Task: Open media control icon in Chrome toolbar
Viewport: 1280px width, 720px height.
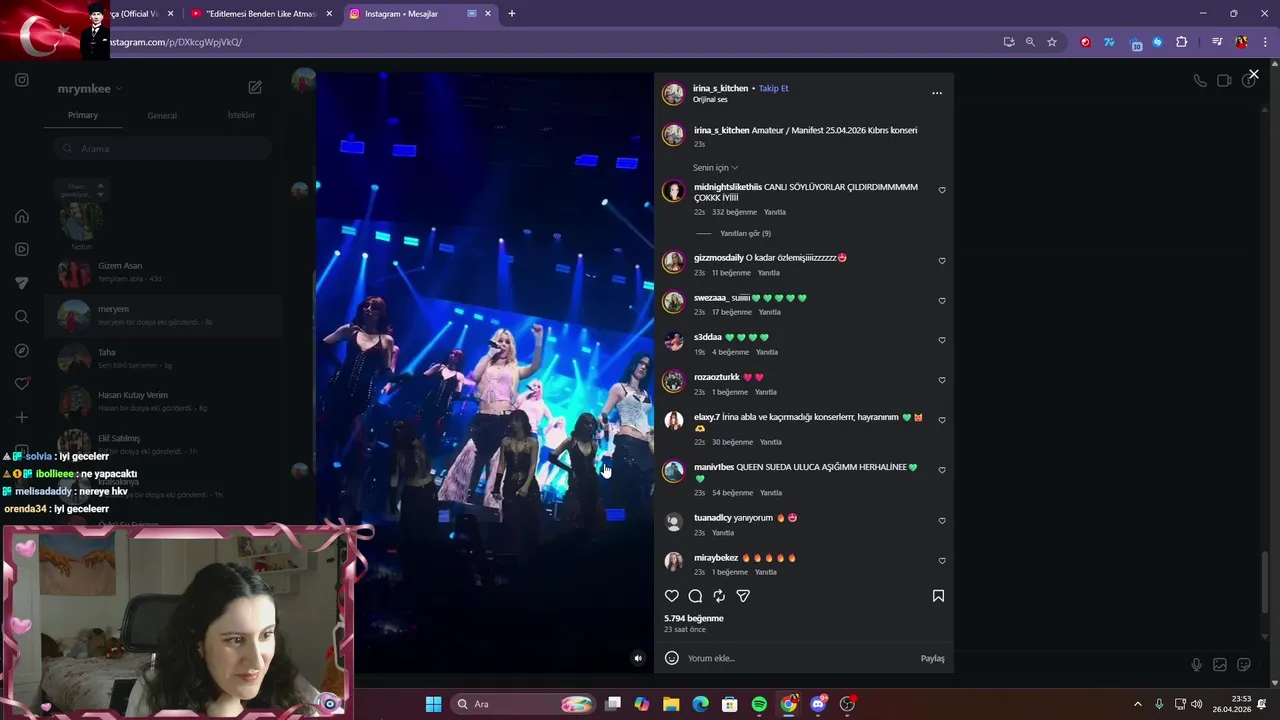Action: (1217, 42)
